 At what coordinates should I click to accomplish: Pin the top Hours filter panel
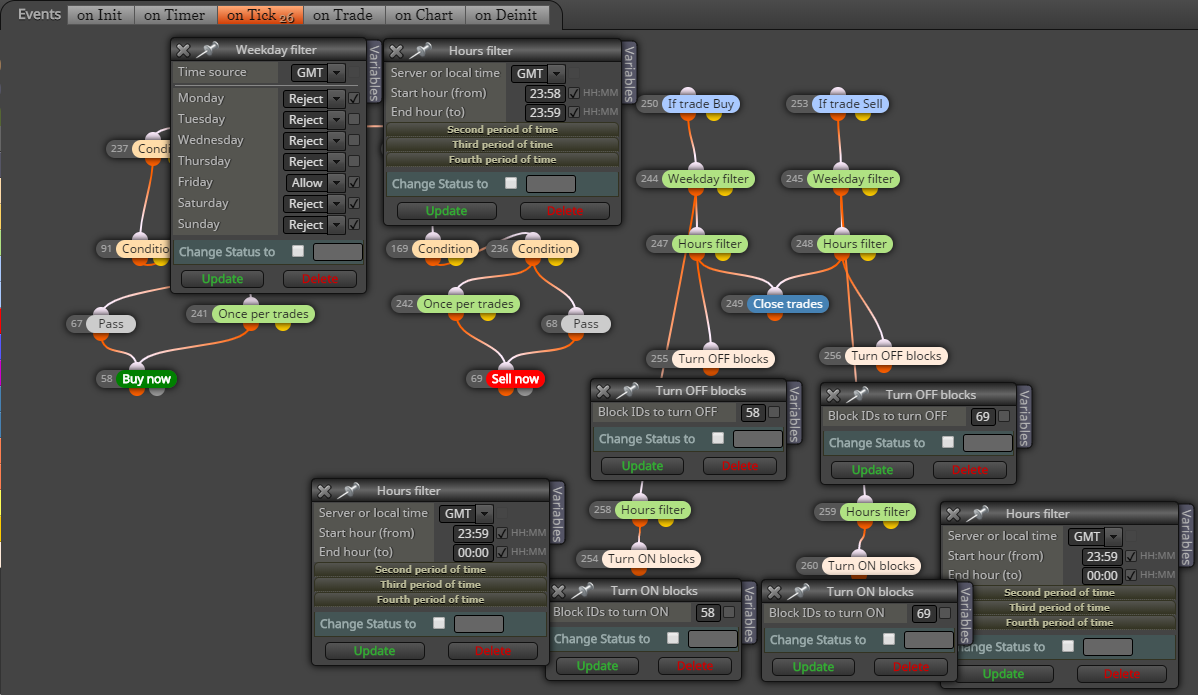(x=420, y=50)
